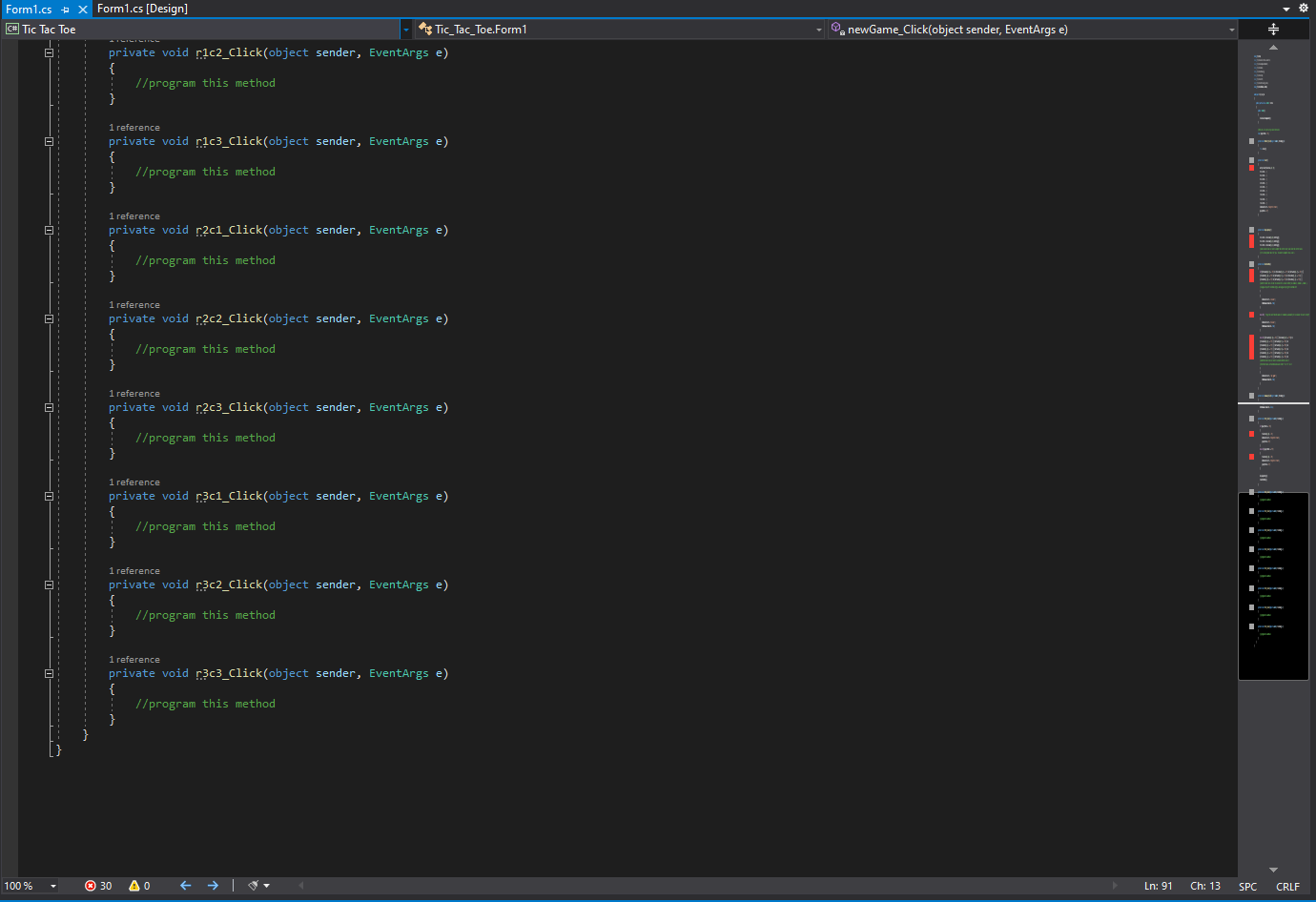Collapse the r2c2_Click method
1316x902 pixels.
[49, 318]
